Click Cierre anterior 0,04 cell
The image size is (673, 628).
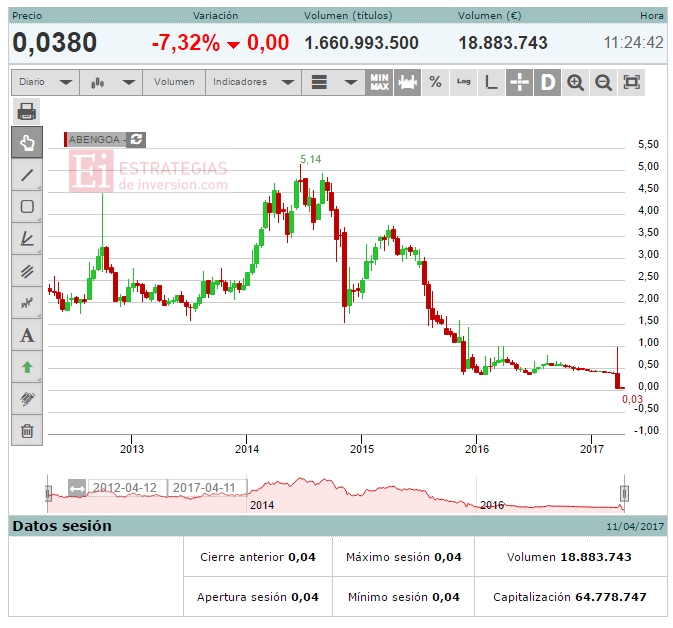258,557
